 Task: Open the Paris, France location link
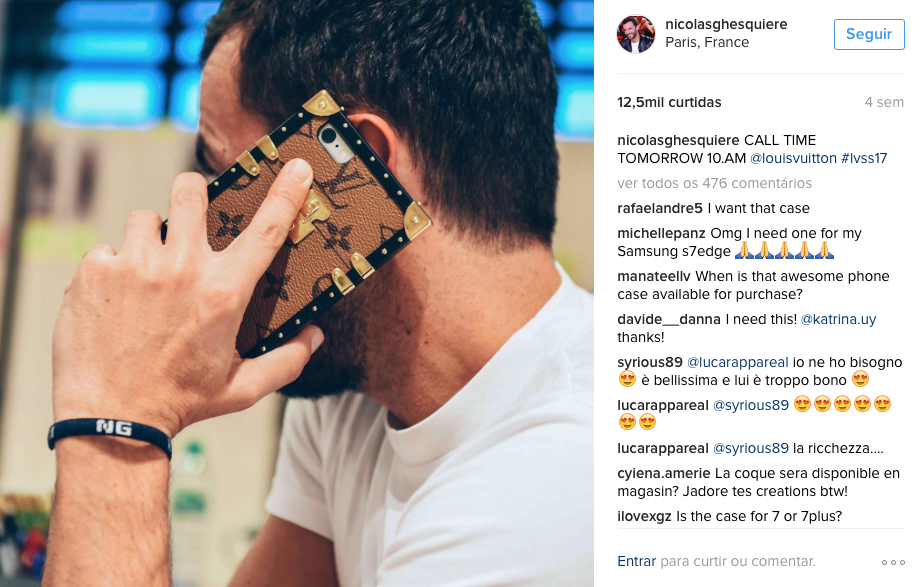[707, 43]
